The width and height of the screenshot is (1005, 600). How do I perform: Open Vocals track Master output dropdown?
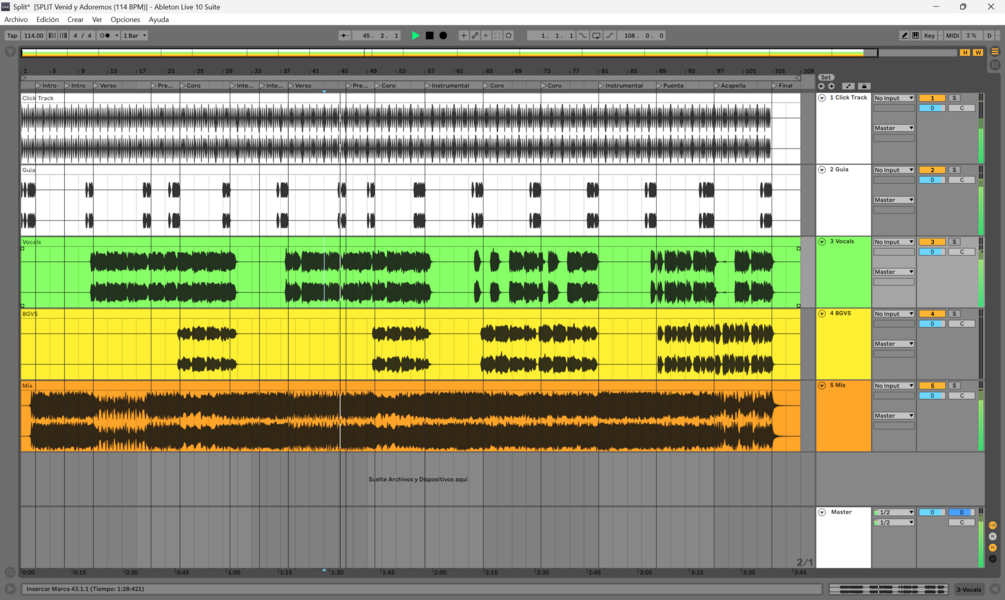(893, 272)
